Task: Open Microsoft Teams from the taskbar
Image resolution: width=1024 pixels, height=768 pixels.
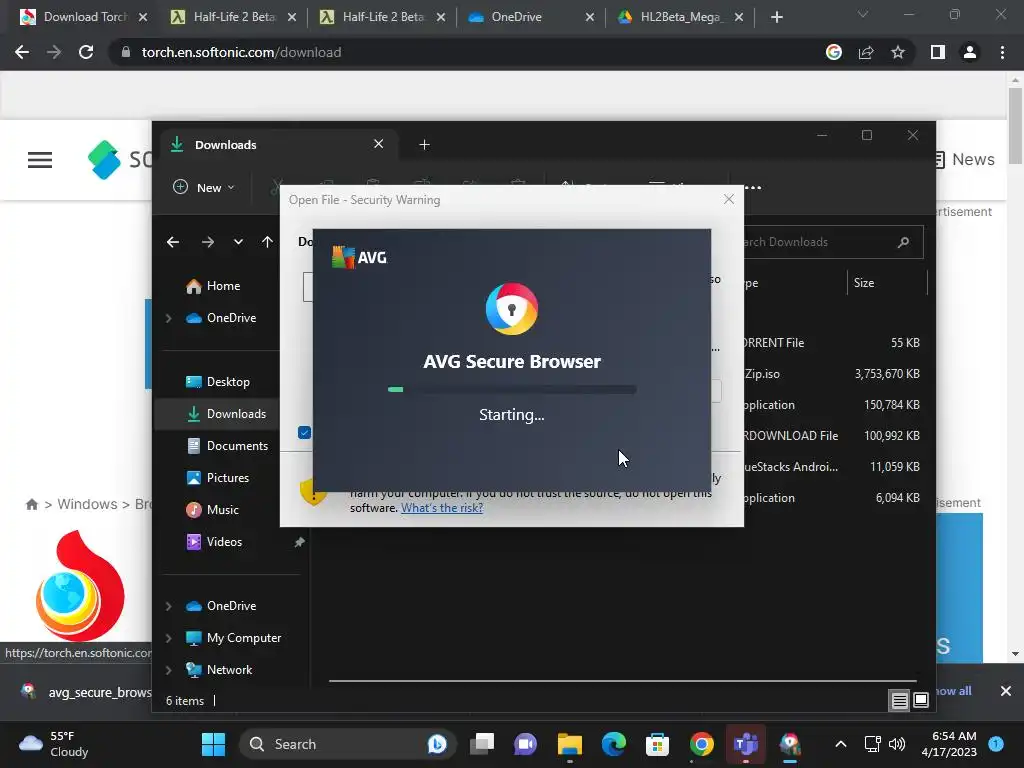Action: (745, 744)
